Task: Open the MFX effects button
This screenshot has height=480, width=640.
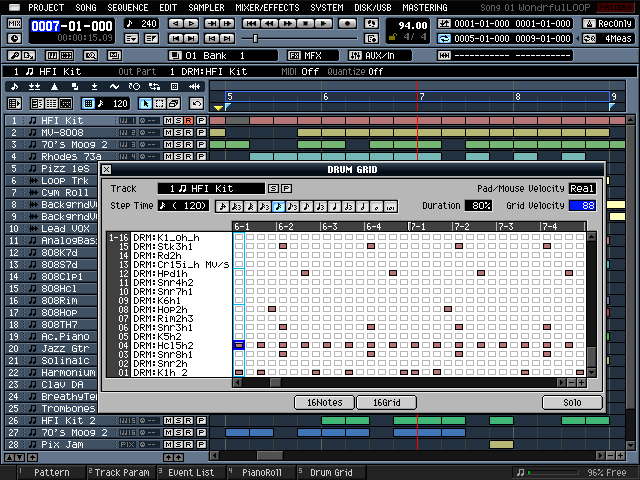Action: [313, 56]
